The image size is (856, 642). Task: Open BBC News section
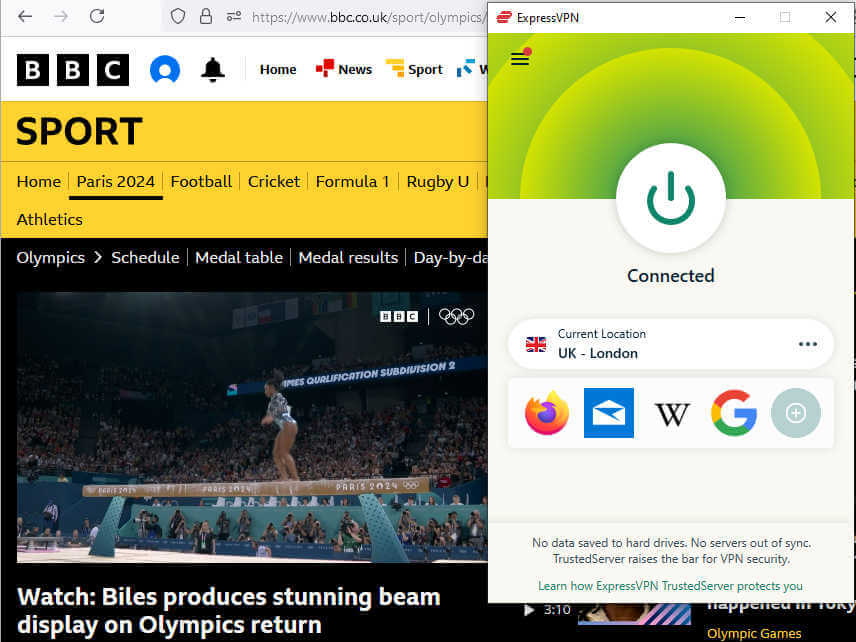tap(344, 69)
